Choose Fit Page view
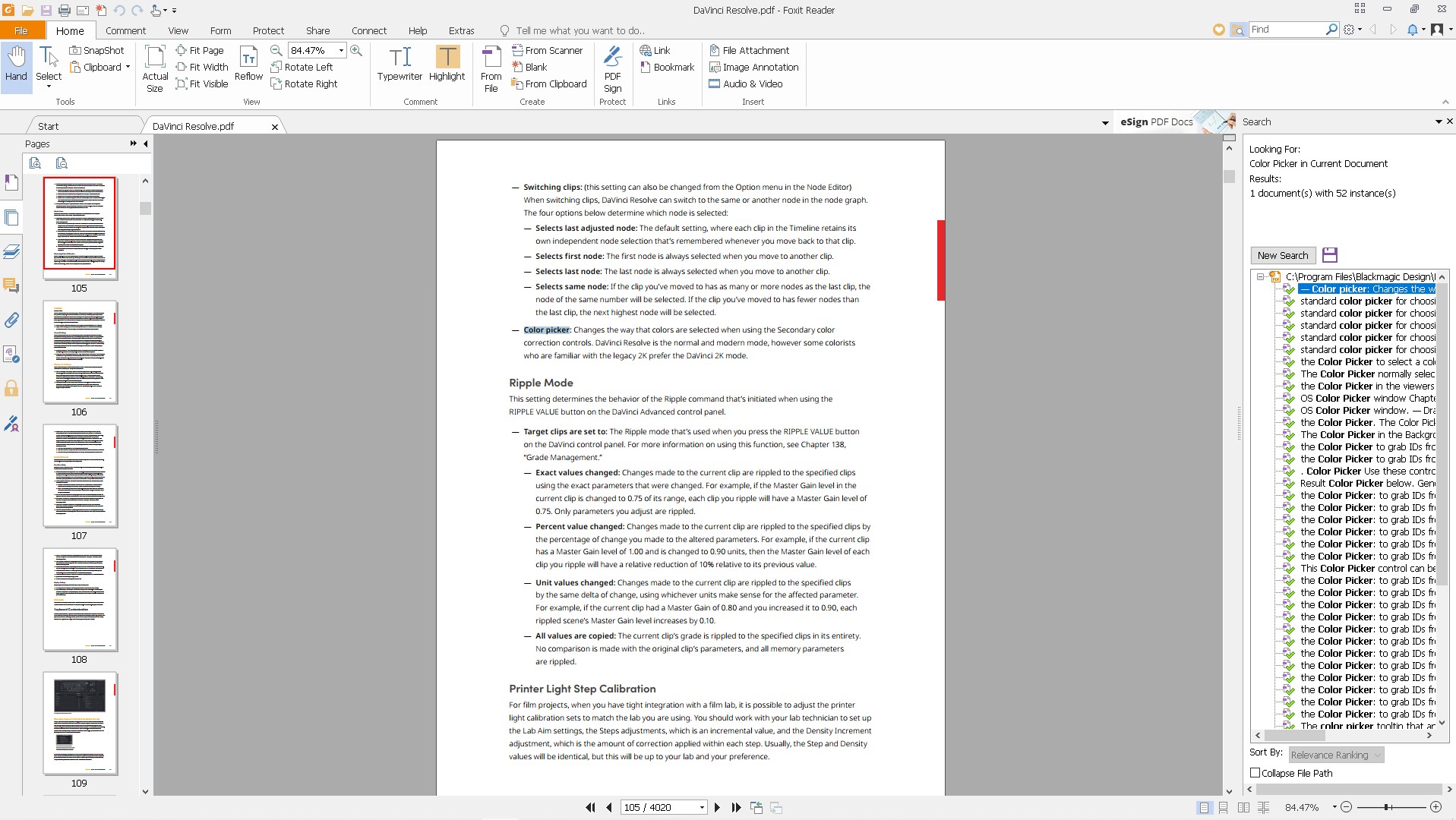This screenshot has width=1456, height=820. pyautogui.click(x=200, y=50)
